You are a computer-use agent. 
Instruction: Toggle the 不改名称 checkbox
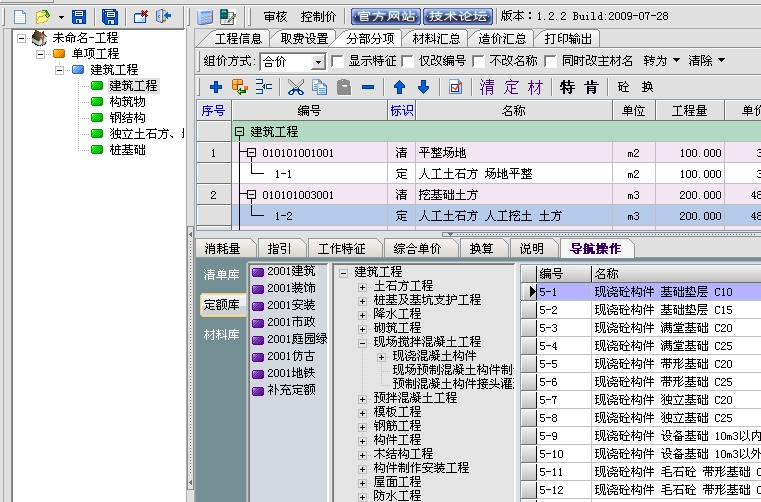(478, 61)
